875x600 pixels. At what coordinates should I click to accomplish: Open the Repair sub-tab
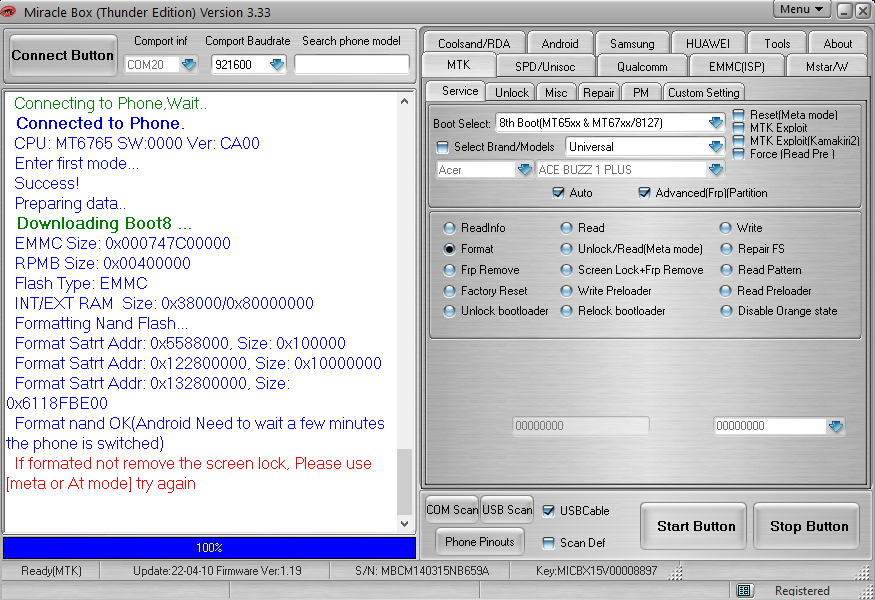[x=598, y=92]
